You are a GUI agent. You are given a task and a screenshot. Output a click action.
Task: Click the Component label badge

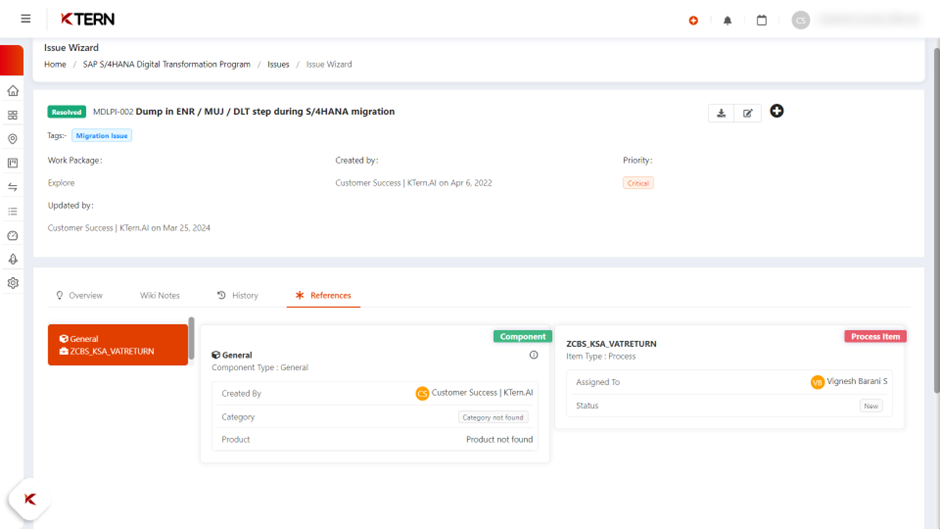(522, 336)
